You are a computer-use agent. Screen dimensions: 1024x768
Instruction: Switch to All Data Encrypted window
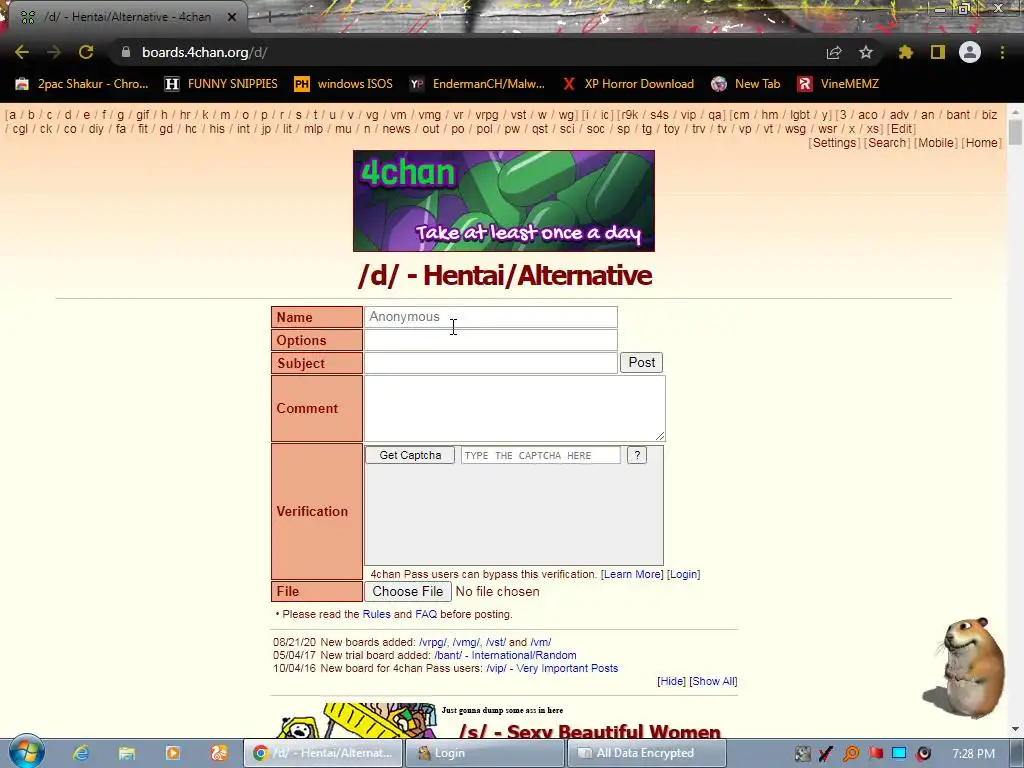pyautogui.click(x=647, y=753)
